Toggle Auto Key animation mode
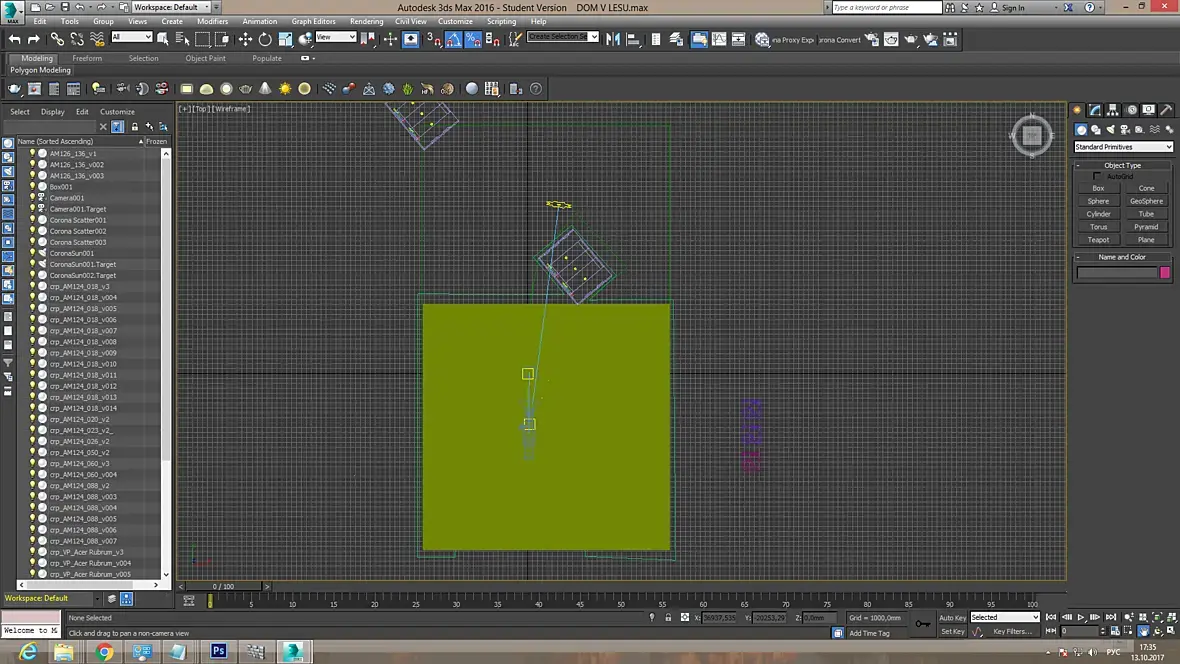The image size is (1180, 664). click(952, 617)
